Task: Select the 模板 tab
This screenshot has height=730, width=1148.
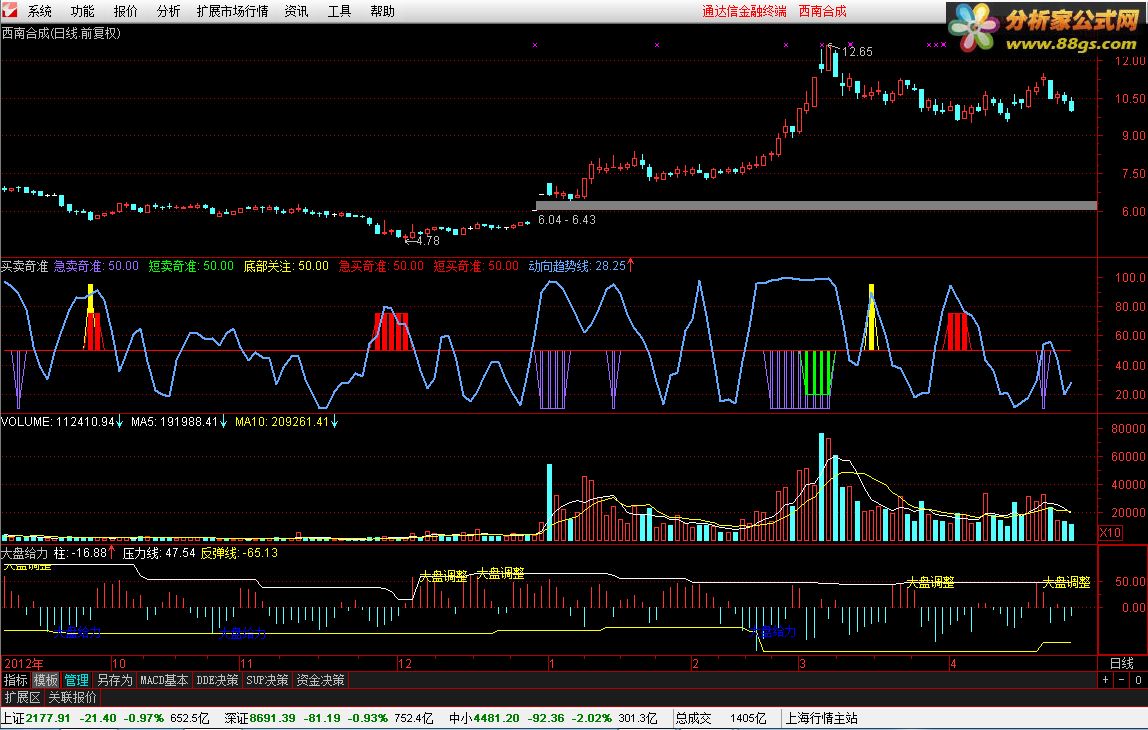Action: 45,680
